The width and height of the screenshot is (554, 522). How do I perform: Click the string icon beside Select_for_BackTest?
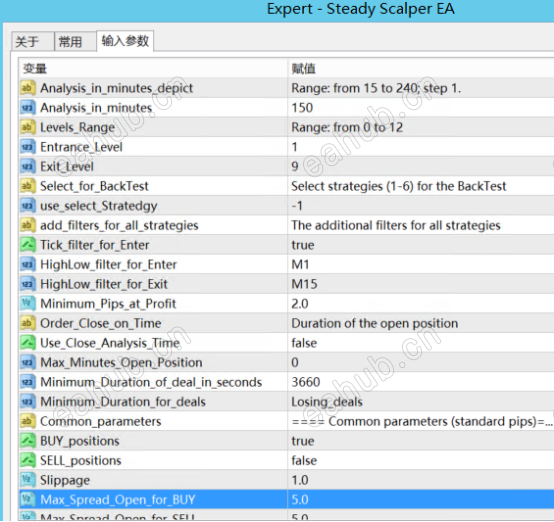tap(28, 186)
